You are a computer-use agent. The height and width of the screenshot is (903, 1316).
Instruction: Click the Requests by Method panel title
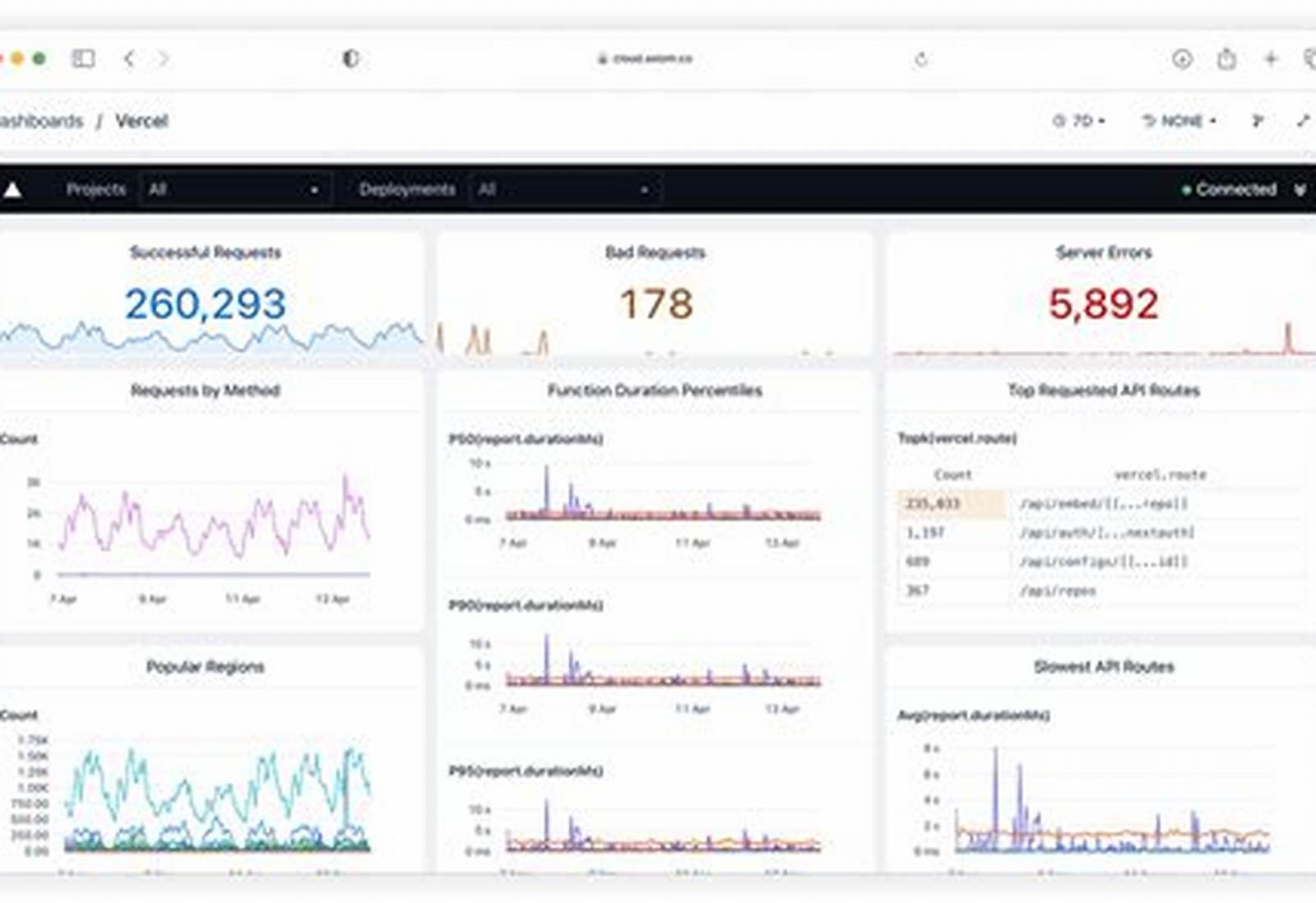click(x=205, y=390)
